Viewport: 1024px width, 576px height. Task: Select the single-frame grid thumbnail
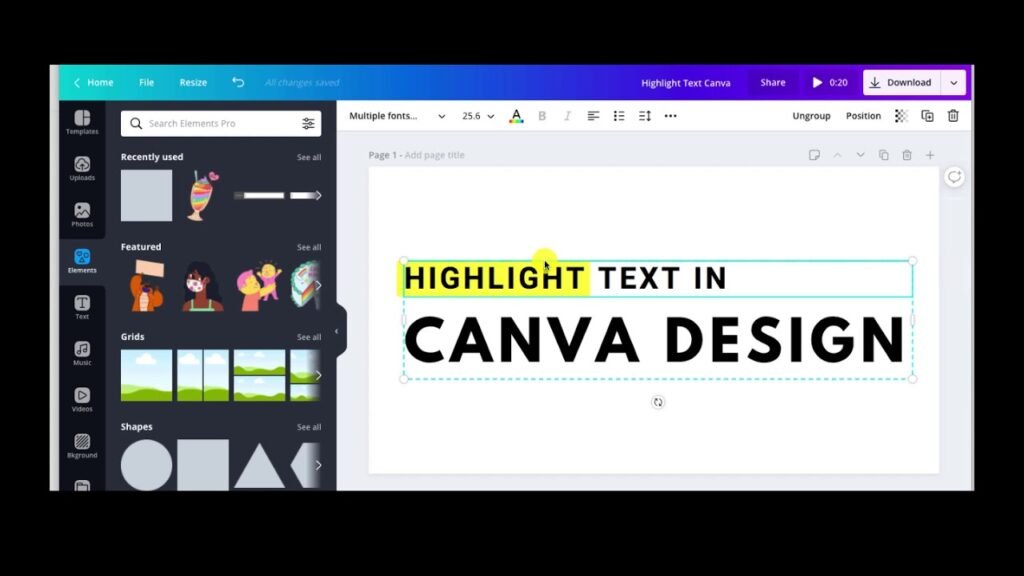[146, 376]
